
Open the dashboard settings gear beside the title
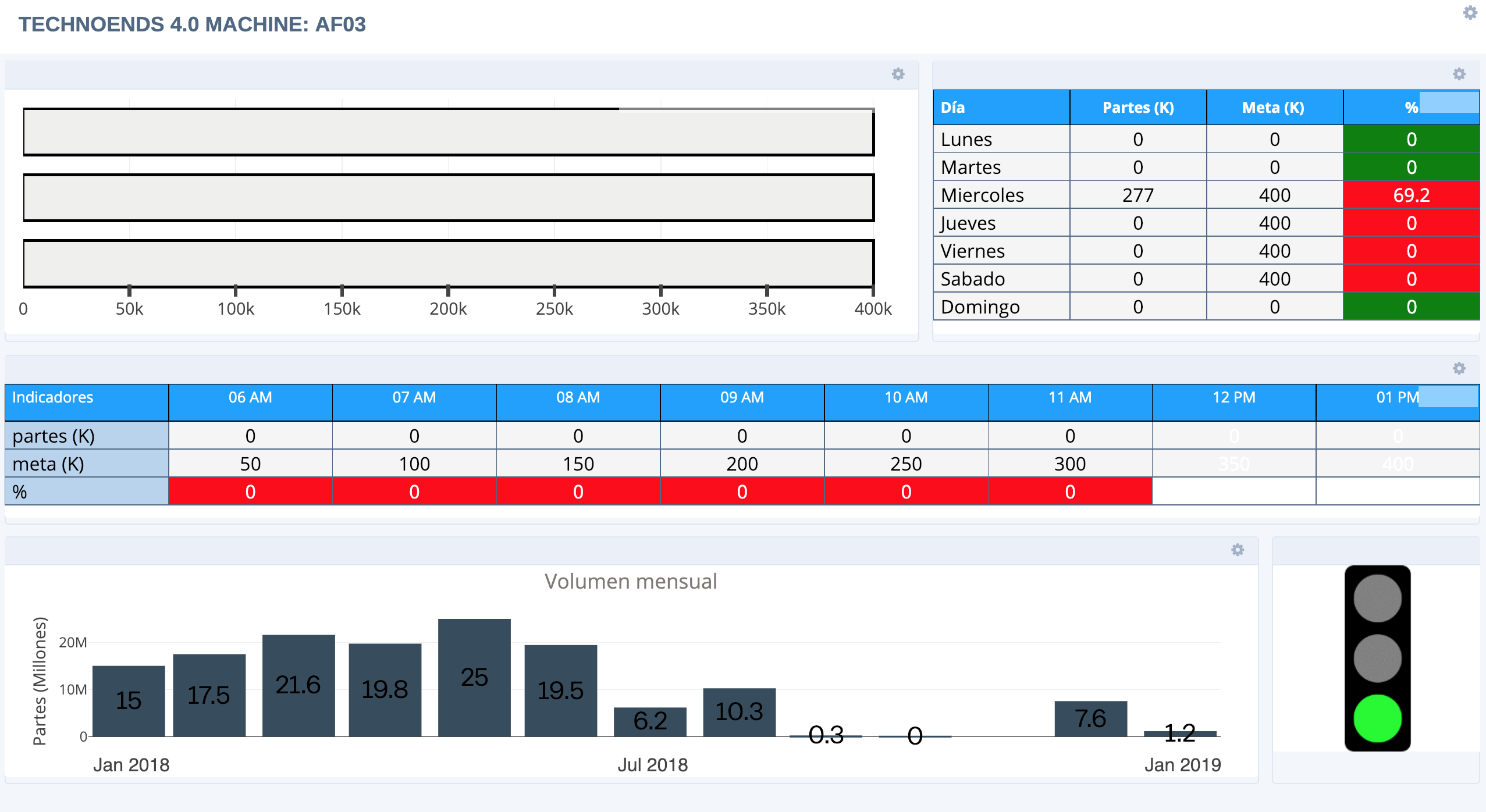(x=1470, y=13)
